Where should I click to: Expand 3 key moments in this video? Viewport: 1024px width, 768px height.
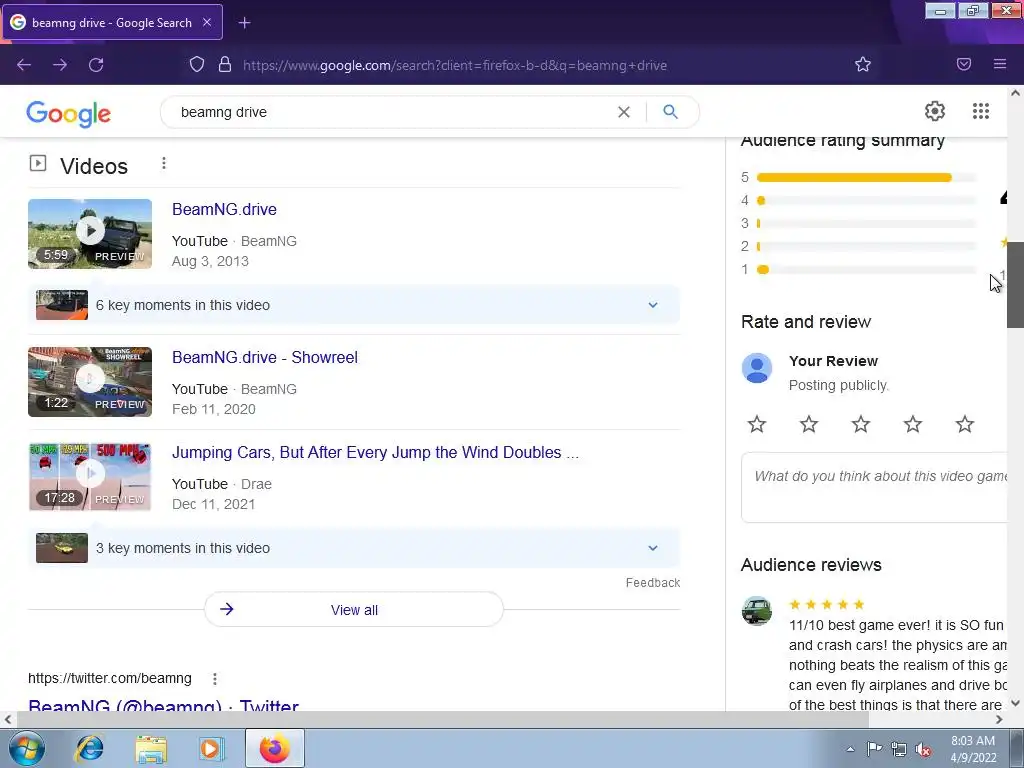(354, 548)
